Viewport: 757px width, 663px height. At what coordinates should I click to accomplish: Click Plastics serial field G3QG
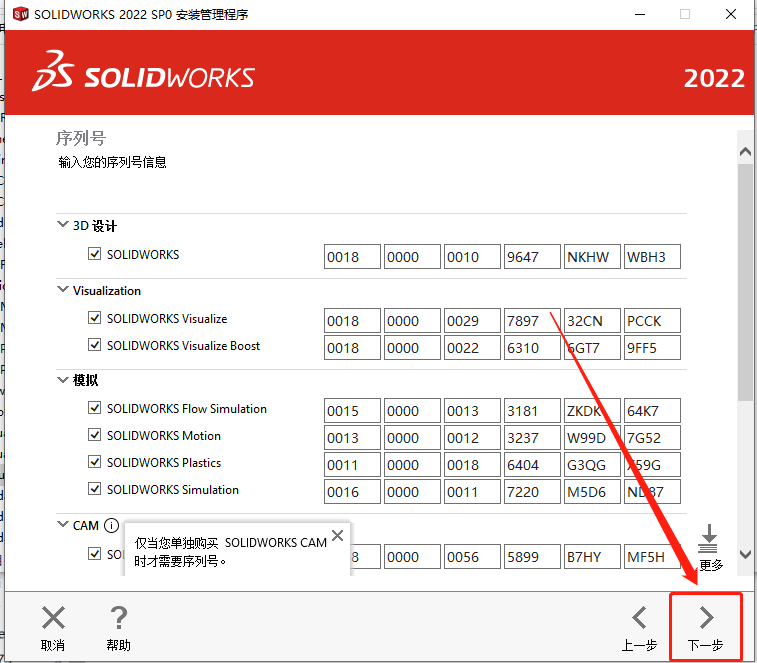[x=592, y=465]
